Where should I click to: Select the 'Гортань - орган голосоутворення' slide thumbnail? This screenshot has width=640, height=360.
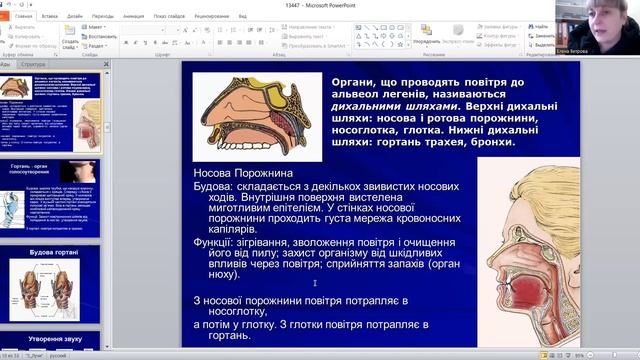point(49,198)
